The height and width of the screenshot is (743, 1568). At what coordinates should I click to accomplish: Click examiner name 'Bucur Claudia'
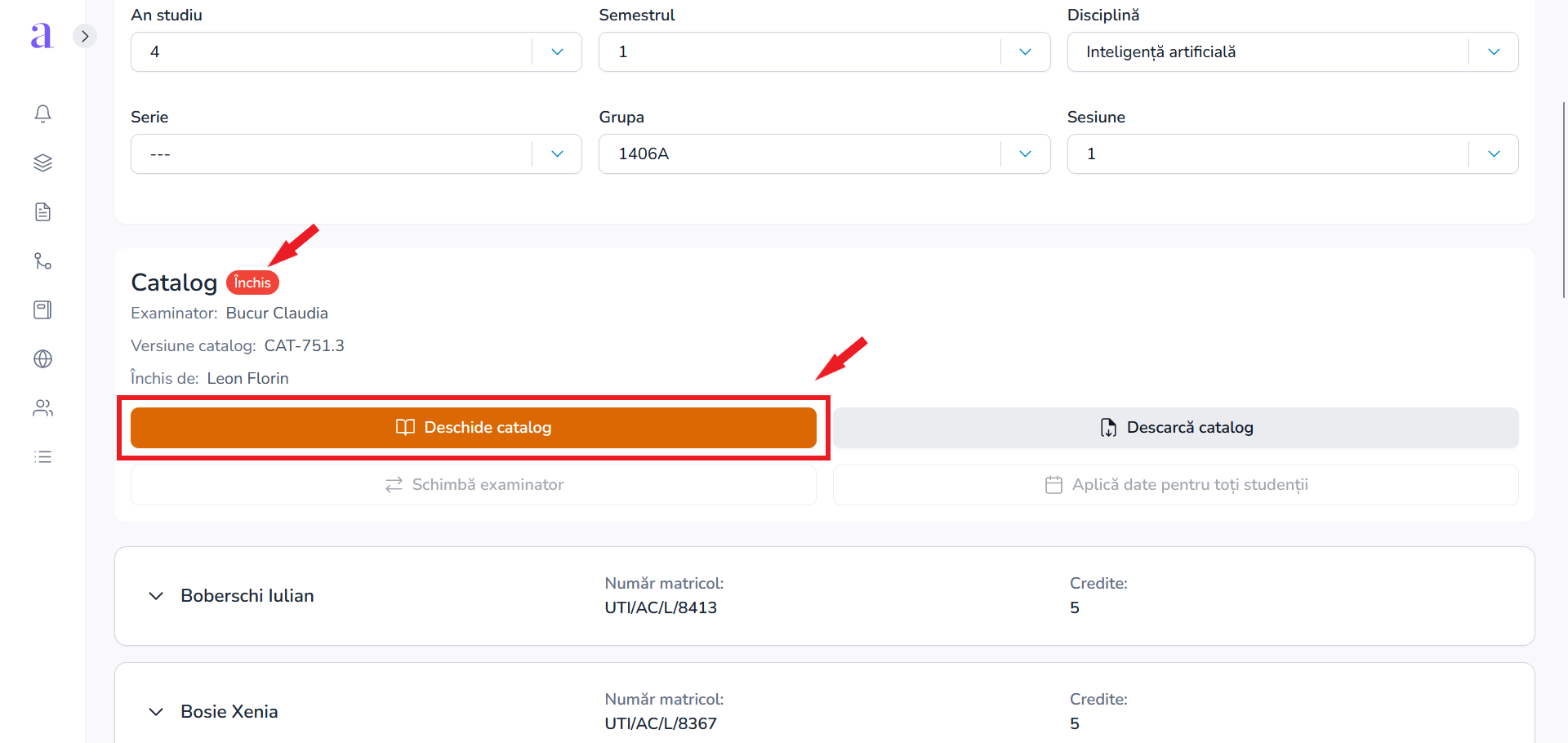[x=277, y=314]
